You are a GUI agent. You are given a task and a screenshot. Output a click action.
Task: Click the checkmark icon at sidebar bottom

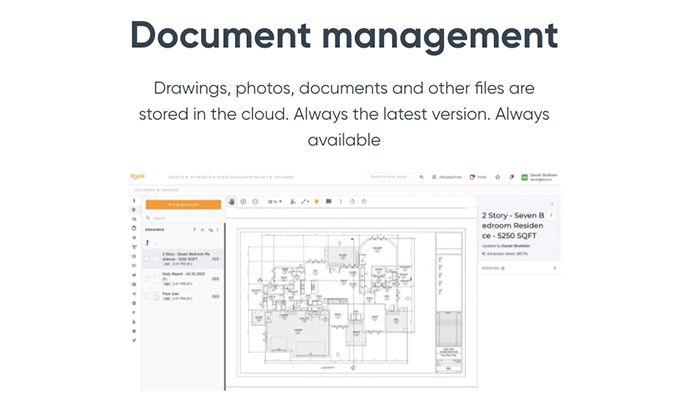click(x=134, y=341)
